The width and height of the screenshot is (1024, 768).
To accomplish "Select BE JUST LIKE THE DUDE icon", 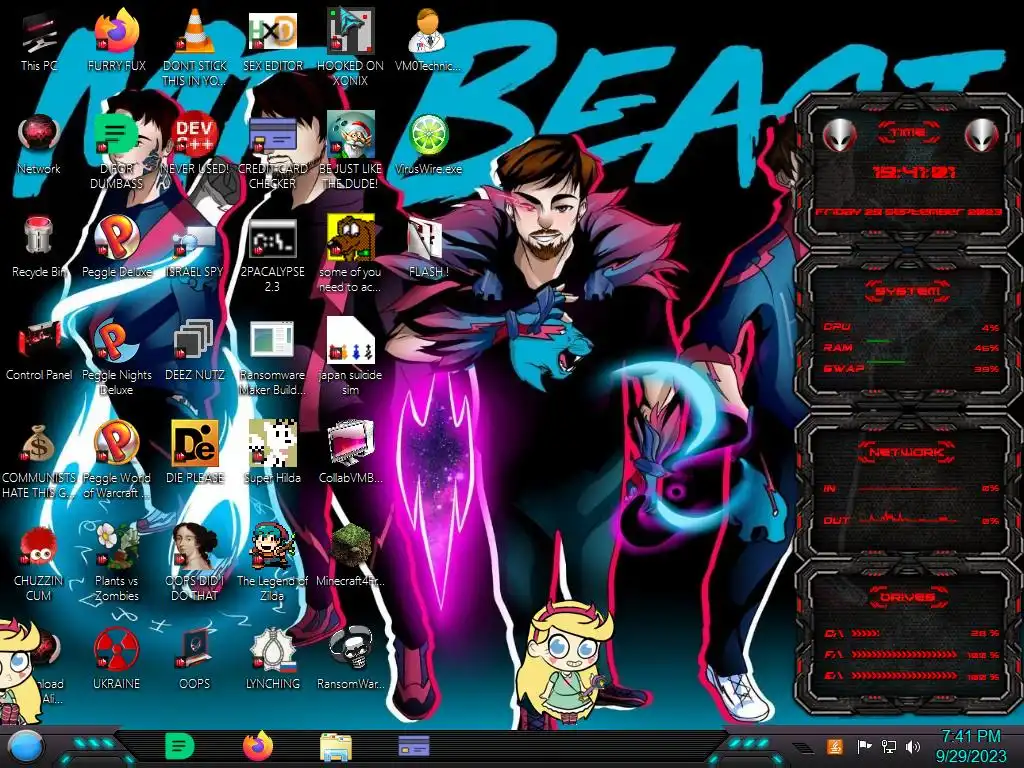I will (x=350, y=152).
